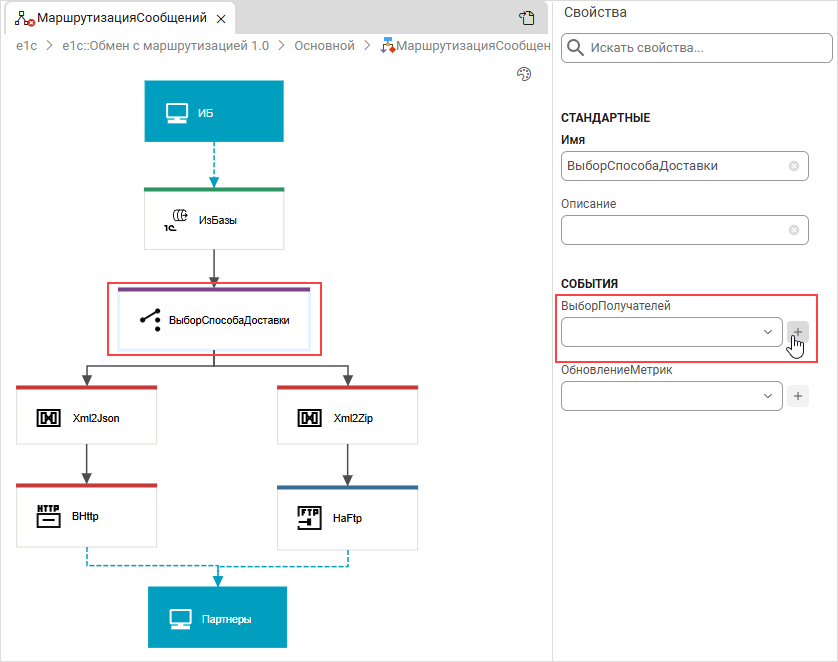
Task: Select the НаFtp node
Action: (x=347, y=517)
